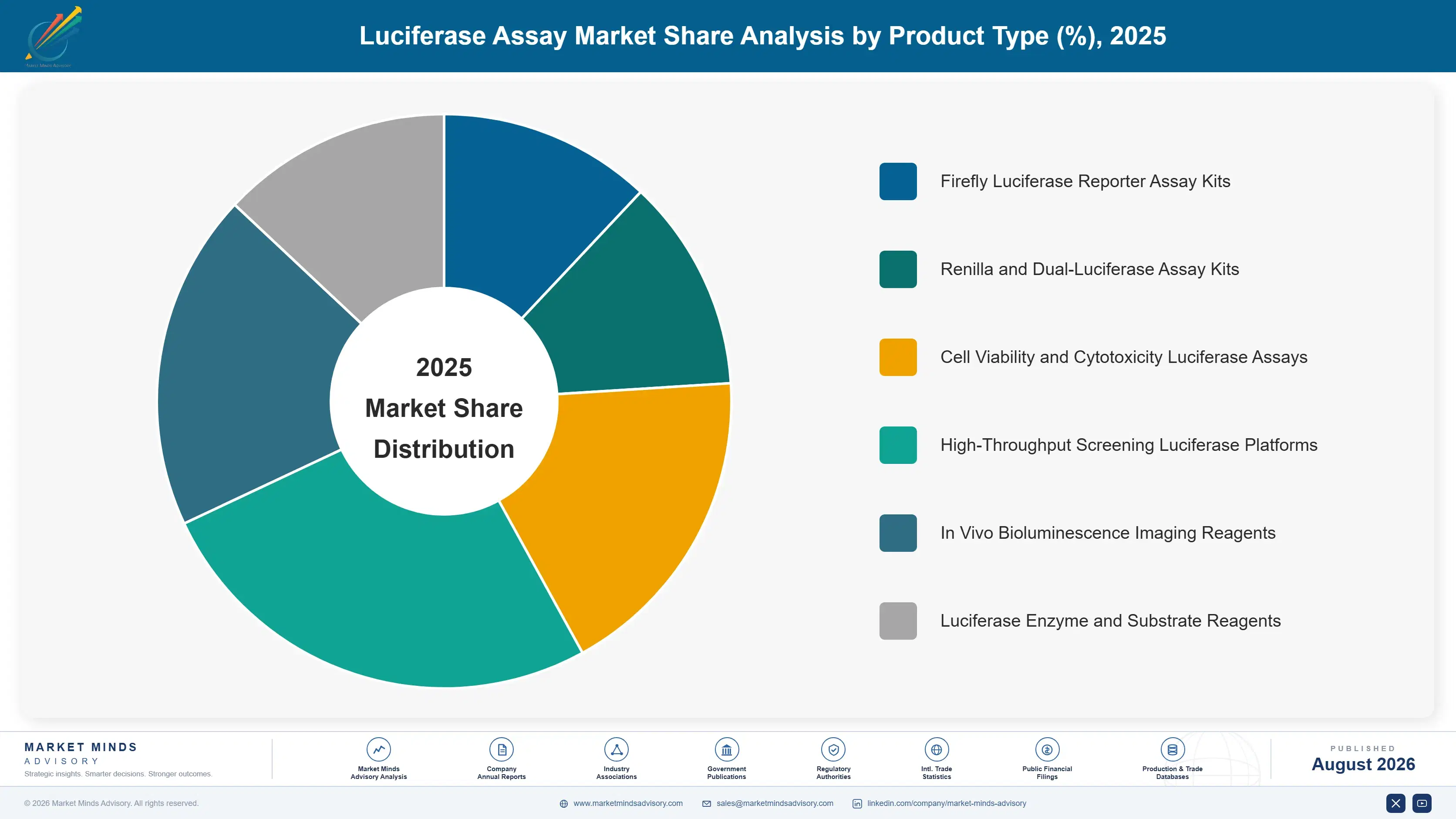Click the chart title heading text
Viewport: 1456px width, 819px height.
coord(762,36)
